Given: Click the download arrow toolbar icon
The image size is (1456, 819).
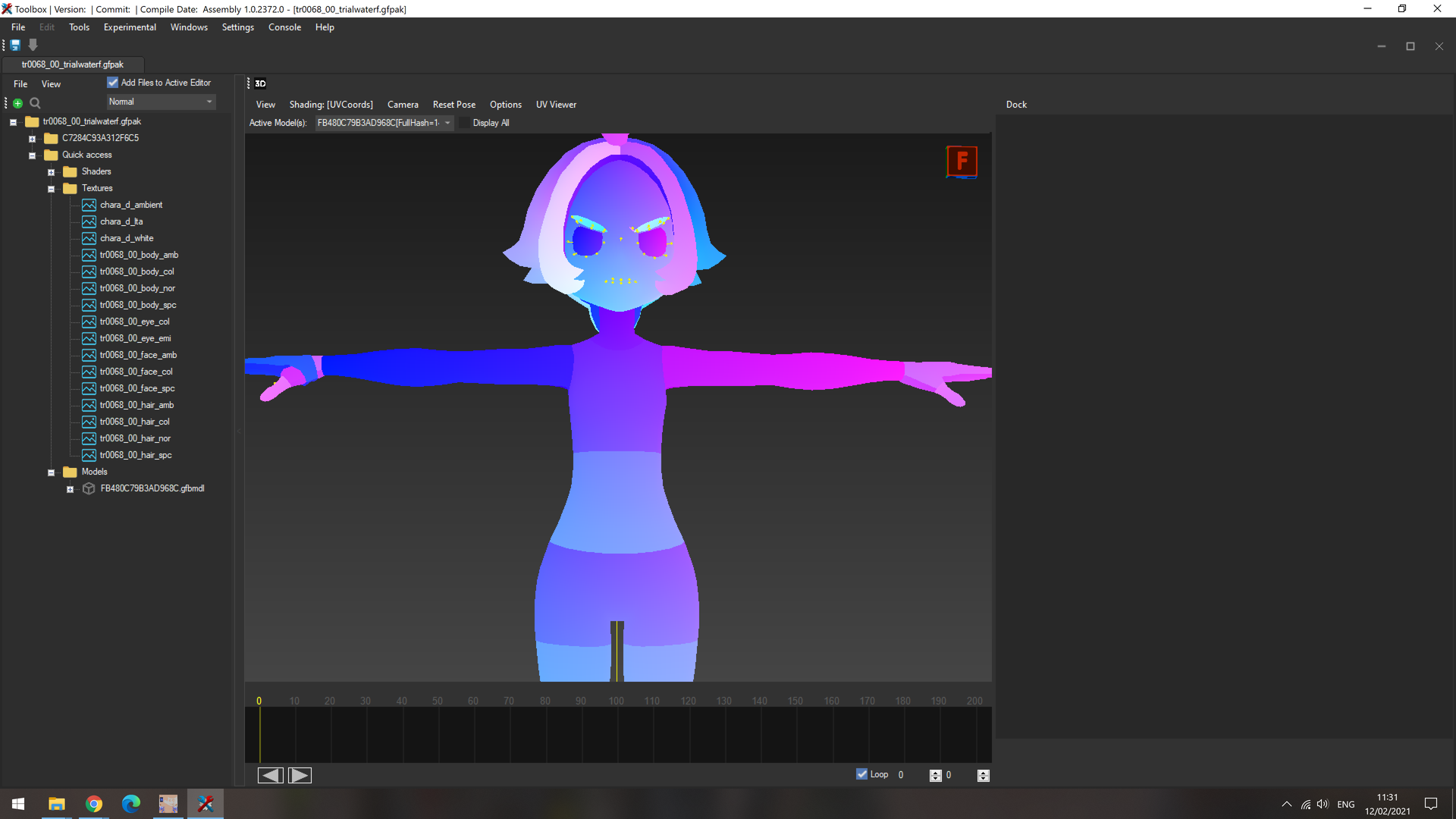Looking at the screenshot, I should tap(33, 45).
